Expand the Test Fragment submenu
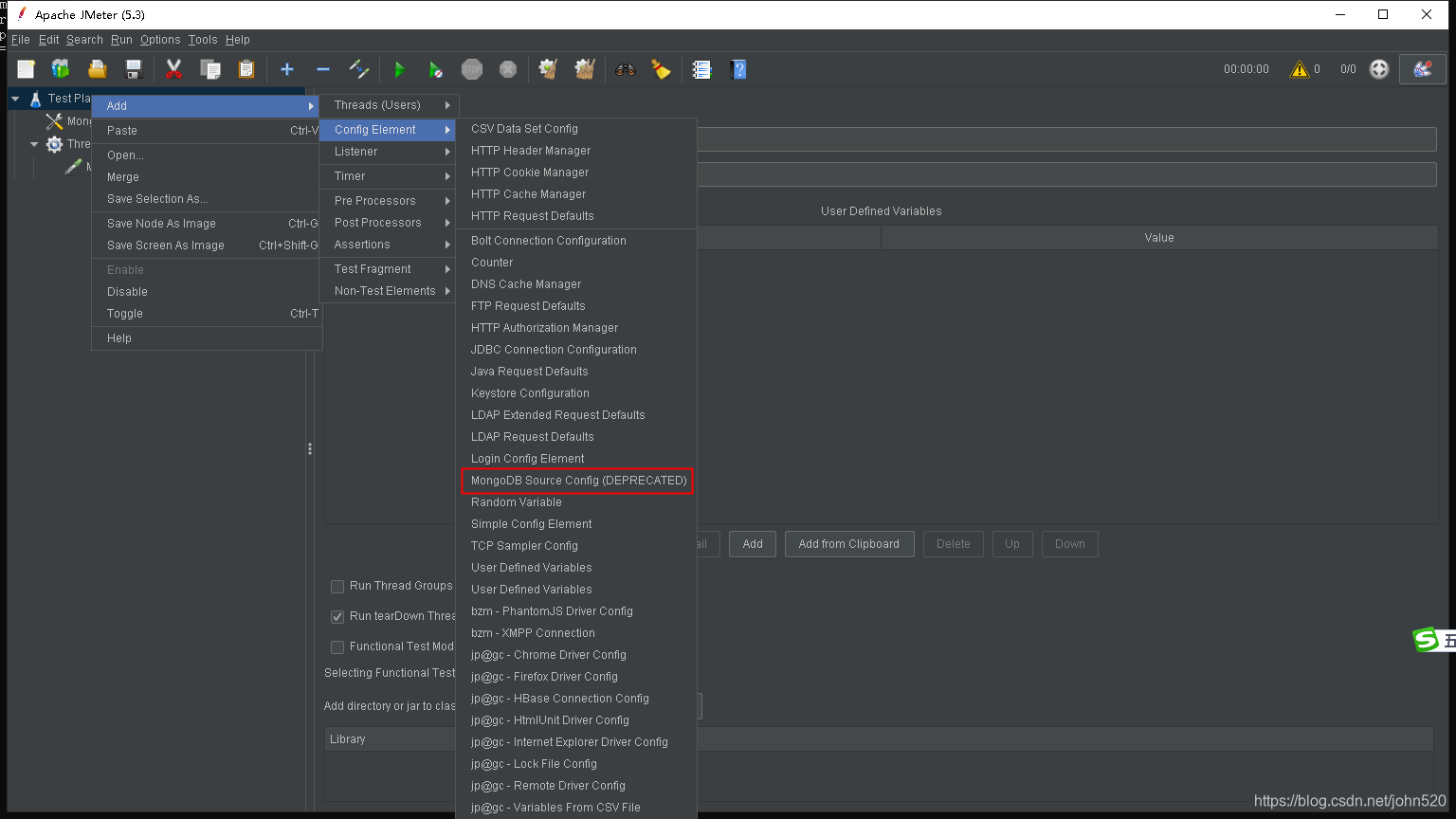Image resolution: width=1456 pixels, height=819 pixels. (389, 269)
